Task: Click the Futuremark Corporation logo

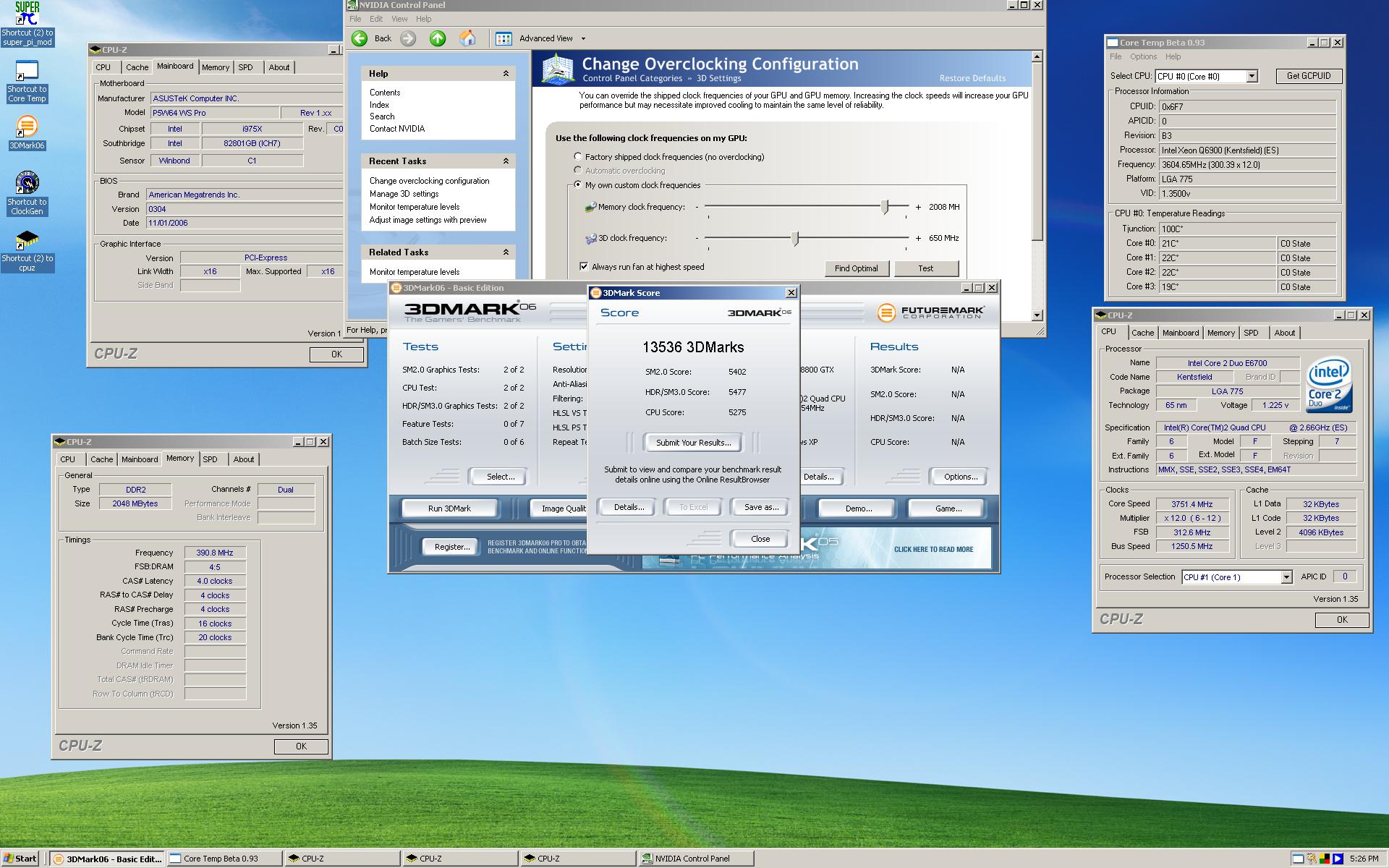Action: 930,312
